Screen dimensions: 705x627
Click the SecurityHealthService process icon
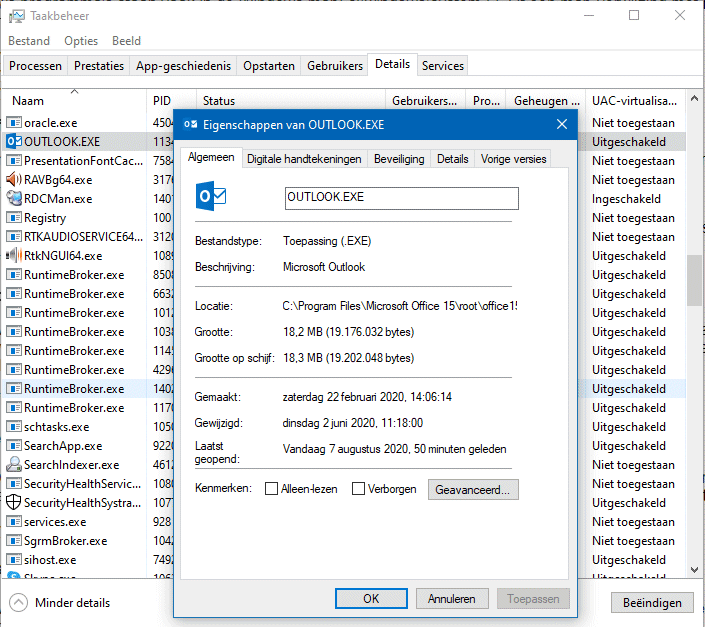click(14, 484)
